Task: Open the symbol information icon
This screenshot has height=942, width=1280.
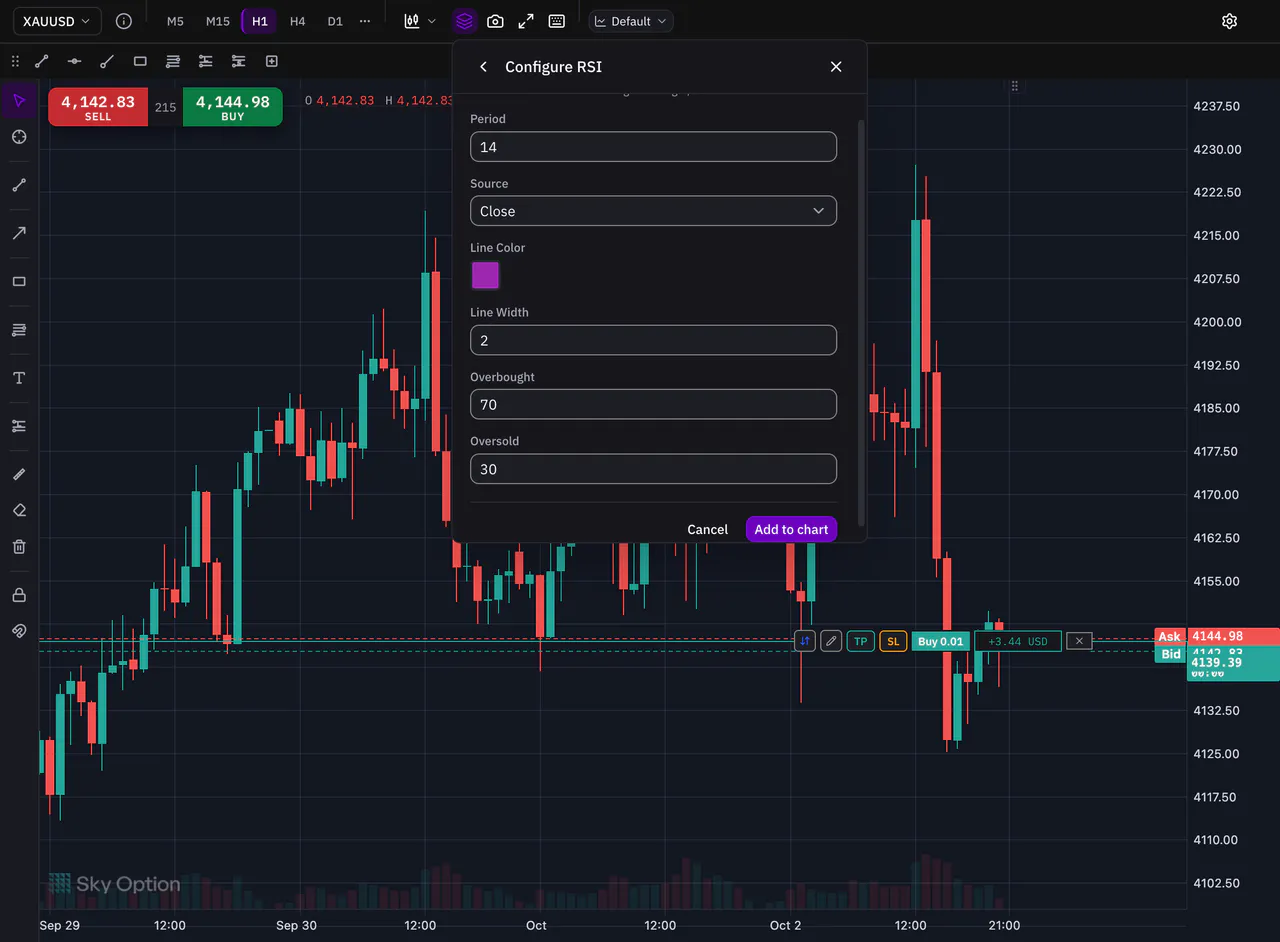Action: [x=124, y=21]
